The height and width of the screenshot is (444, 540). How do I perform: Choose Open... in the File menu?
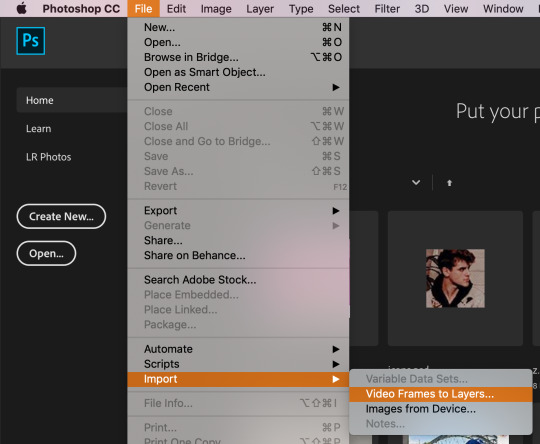pyautogui.click(x=238, y=42)
